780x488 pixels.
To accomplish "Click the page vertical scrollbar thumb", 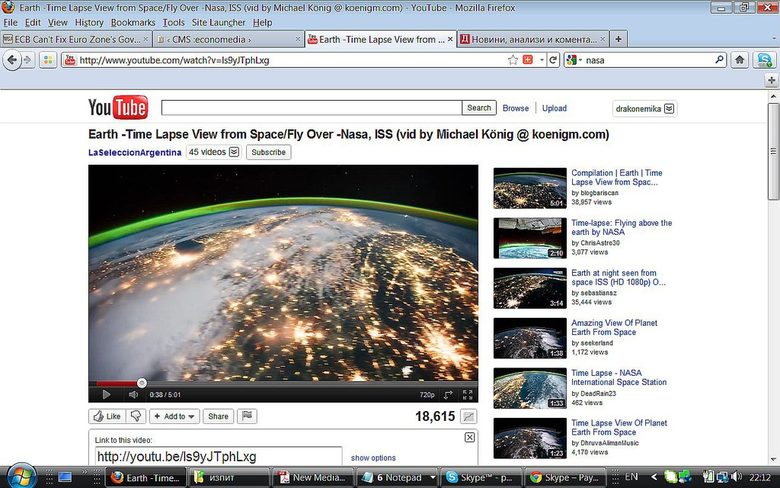I will (x=773, y=151).
